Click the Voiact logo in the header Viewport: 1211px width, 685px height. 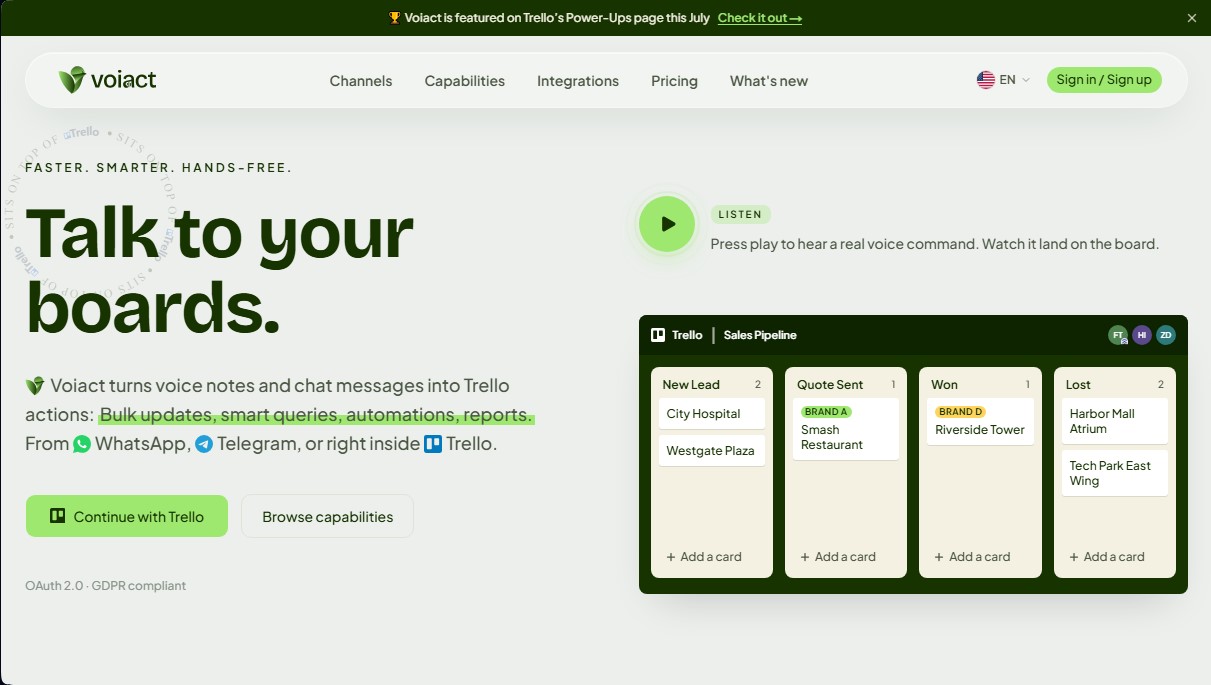coord(107,80)
